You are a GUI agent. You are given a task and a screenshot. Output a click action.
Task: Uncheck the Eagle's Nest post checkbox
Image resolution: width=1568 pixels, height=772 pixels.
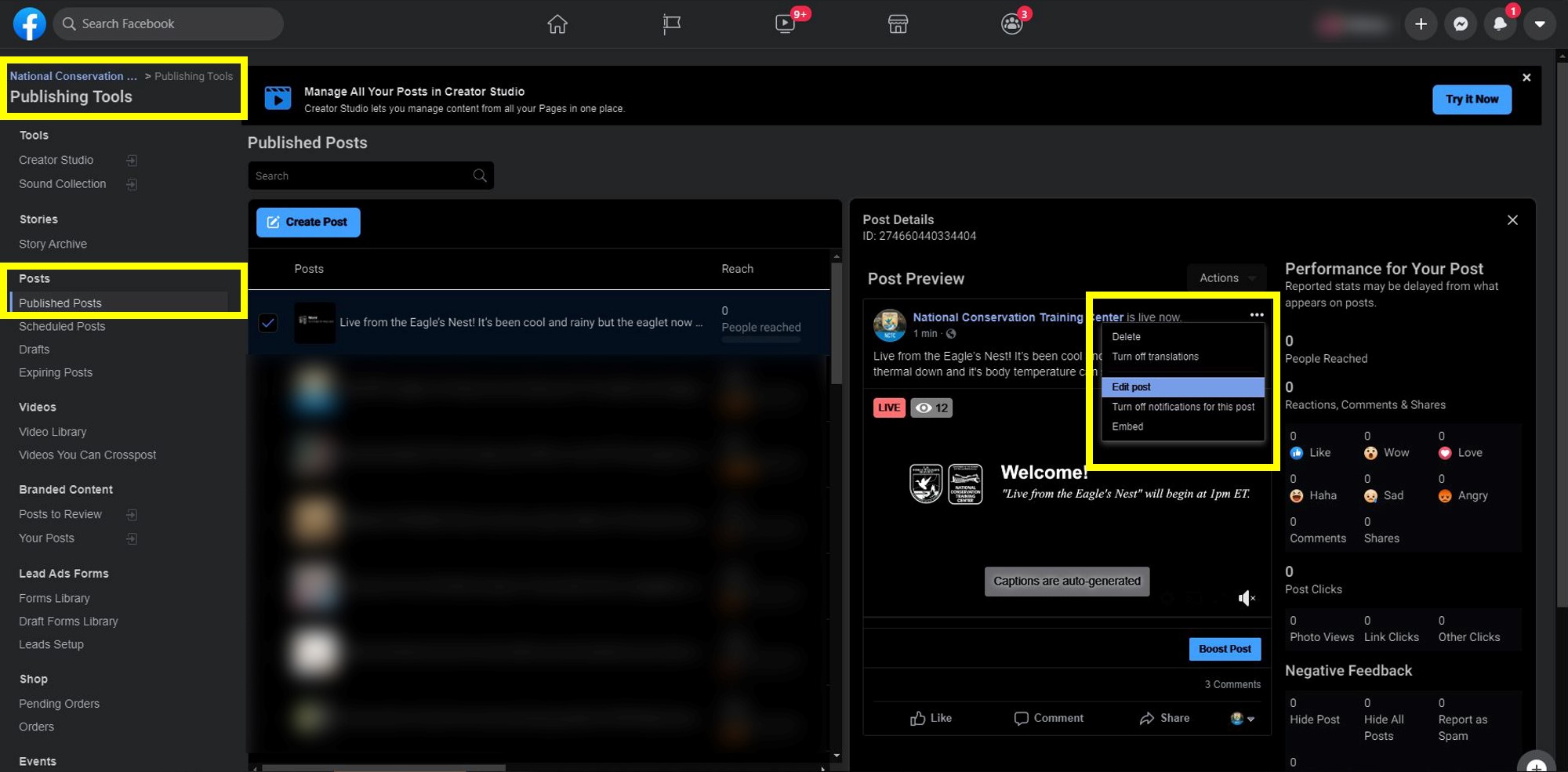point(268,323)
